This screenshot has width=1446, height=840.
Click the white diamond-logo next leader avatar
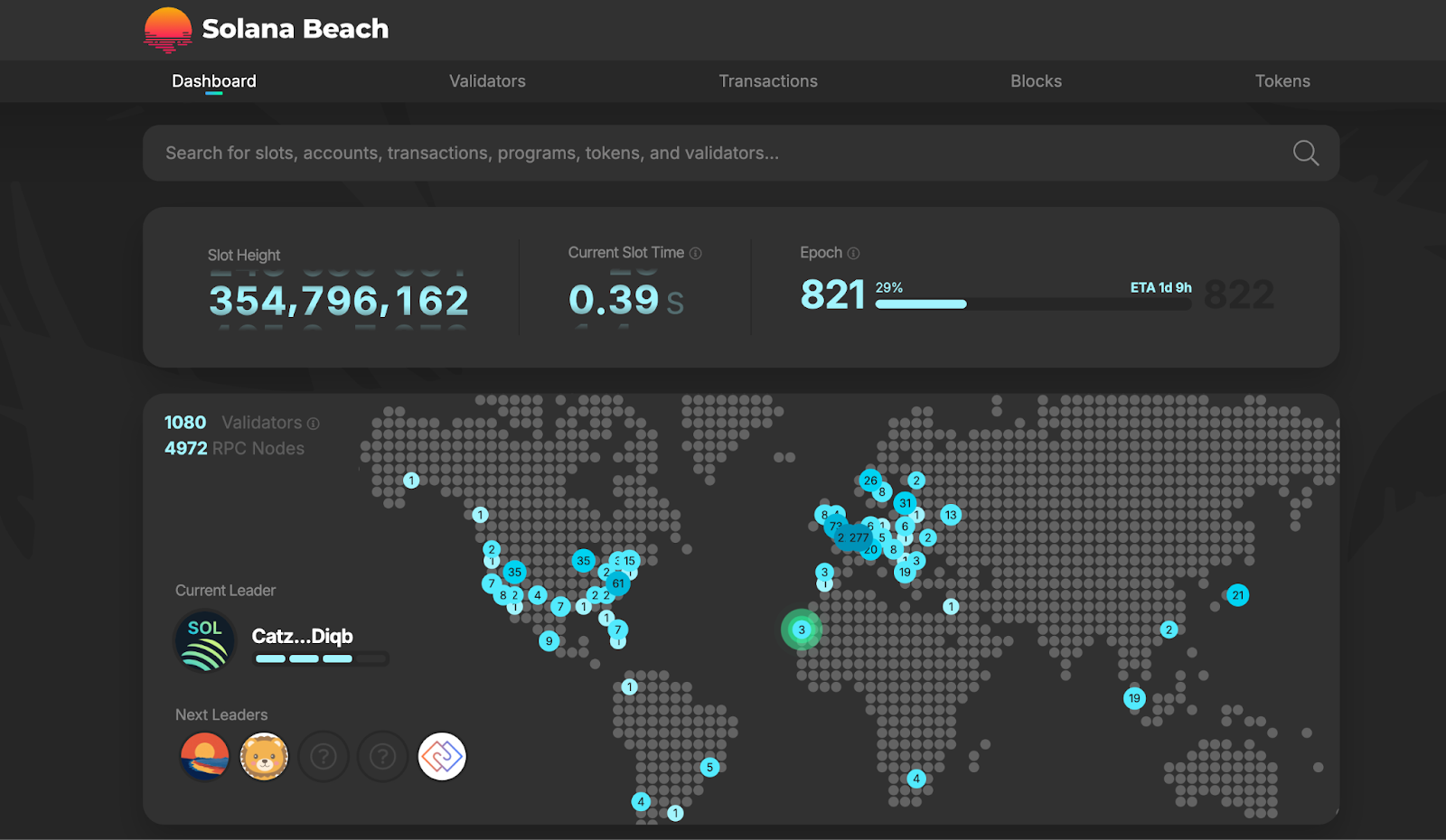pyautogui.click(x=441, y=757)
